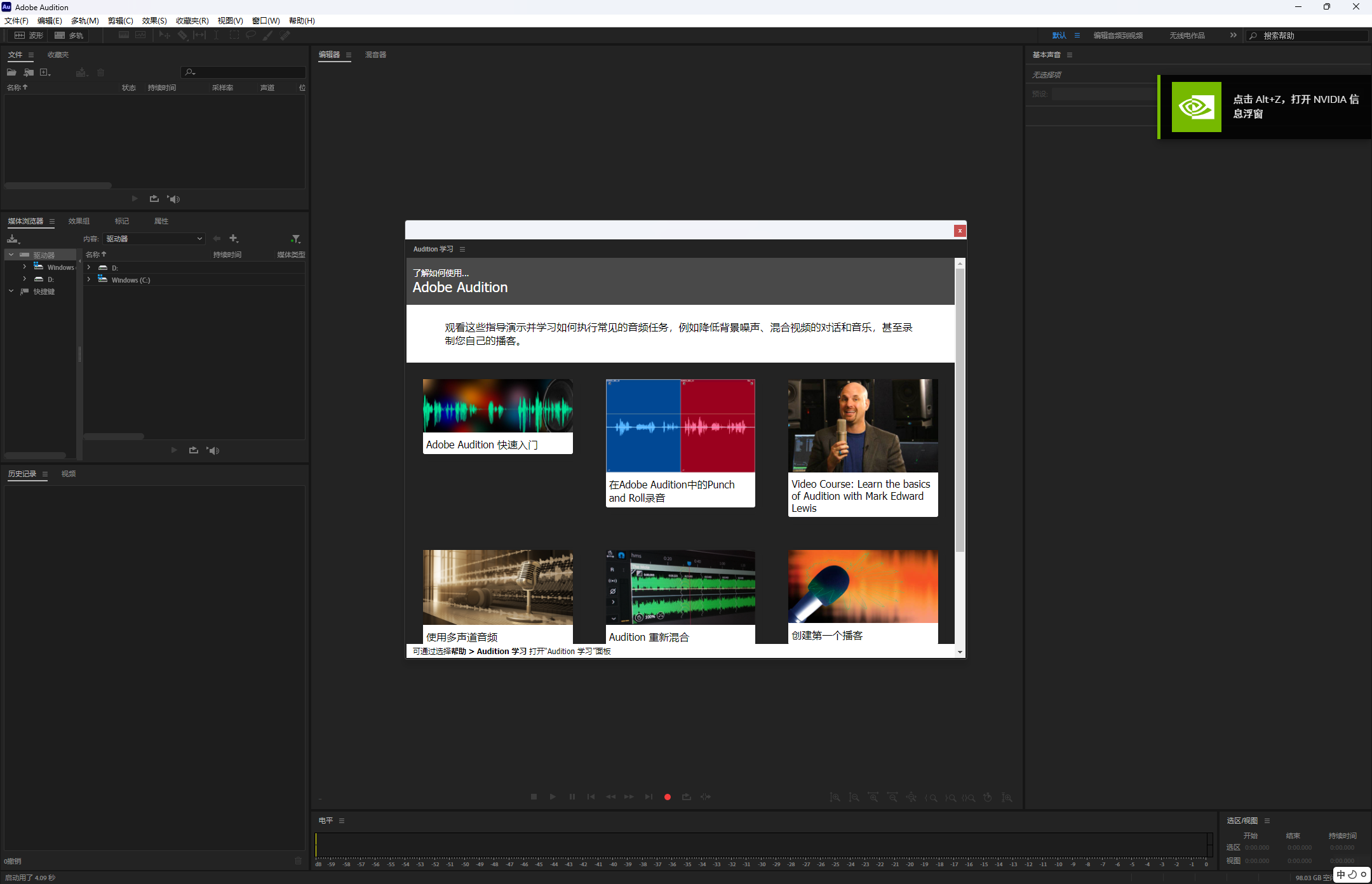1372x884 pixels.
Task: Toggle spectral pitch display icon
Action: click(x=140, y=36)
